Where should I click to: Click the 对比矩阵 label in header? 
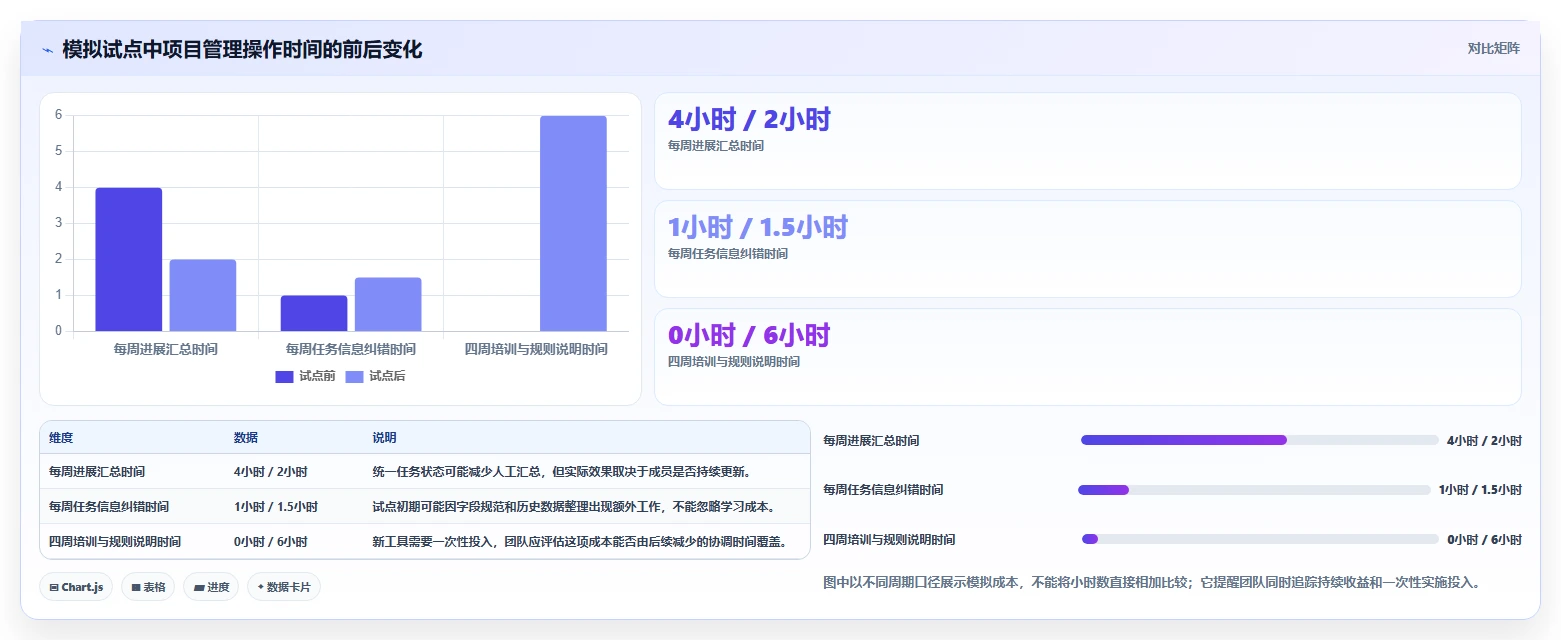coord(1493,49)
